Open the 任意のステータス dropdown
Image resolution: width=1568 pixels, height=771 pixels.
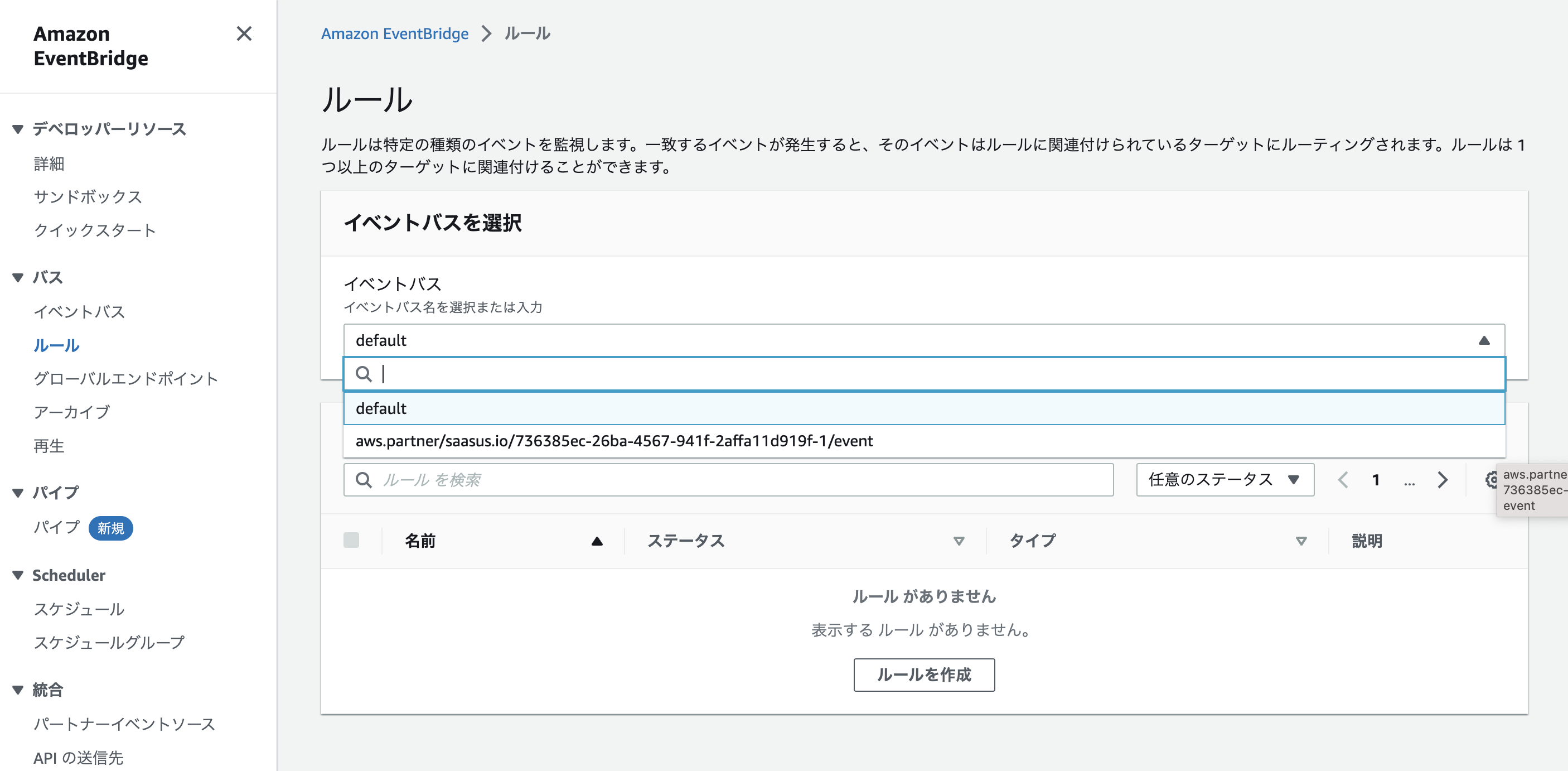[x=1225, y=480]
